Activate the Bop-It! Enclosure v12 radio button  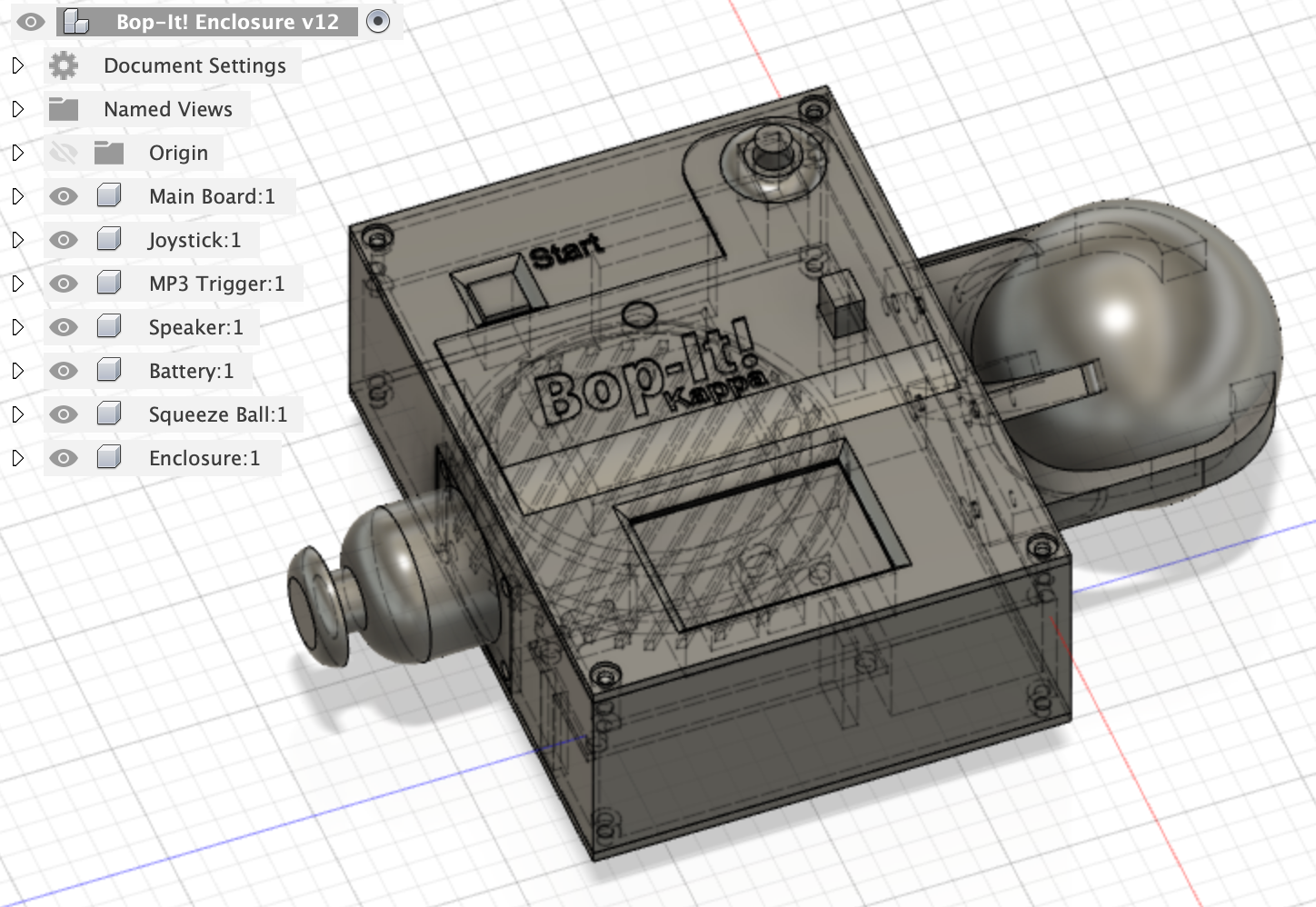tap(378, 21)
